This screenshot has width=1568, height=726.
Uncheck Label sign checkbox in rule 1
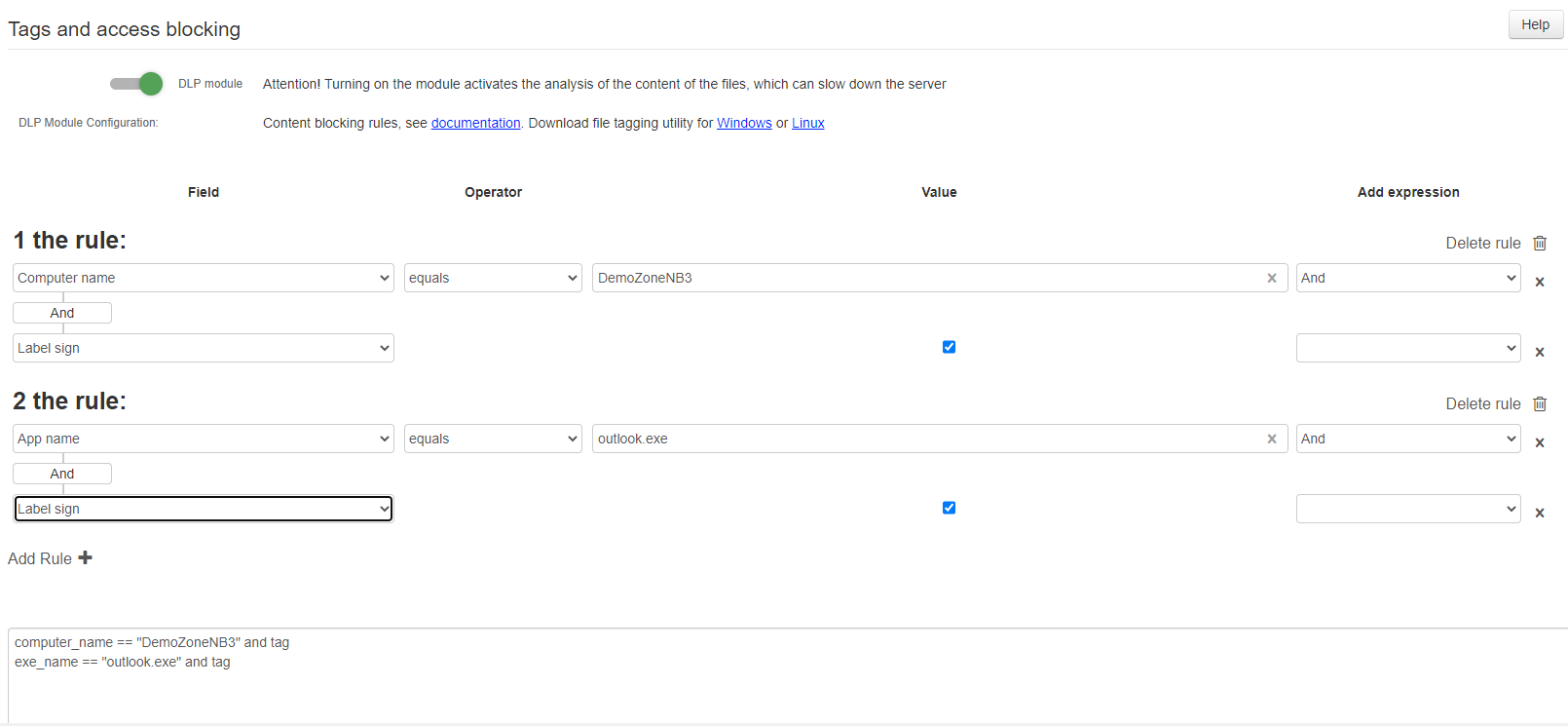point(949,347)
